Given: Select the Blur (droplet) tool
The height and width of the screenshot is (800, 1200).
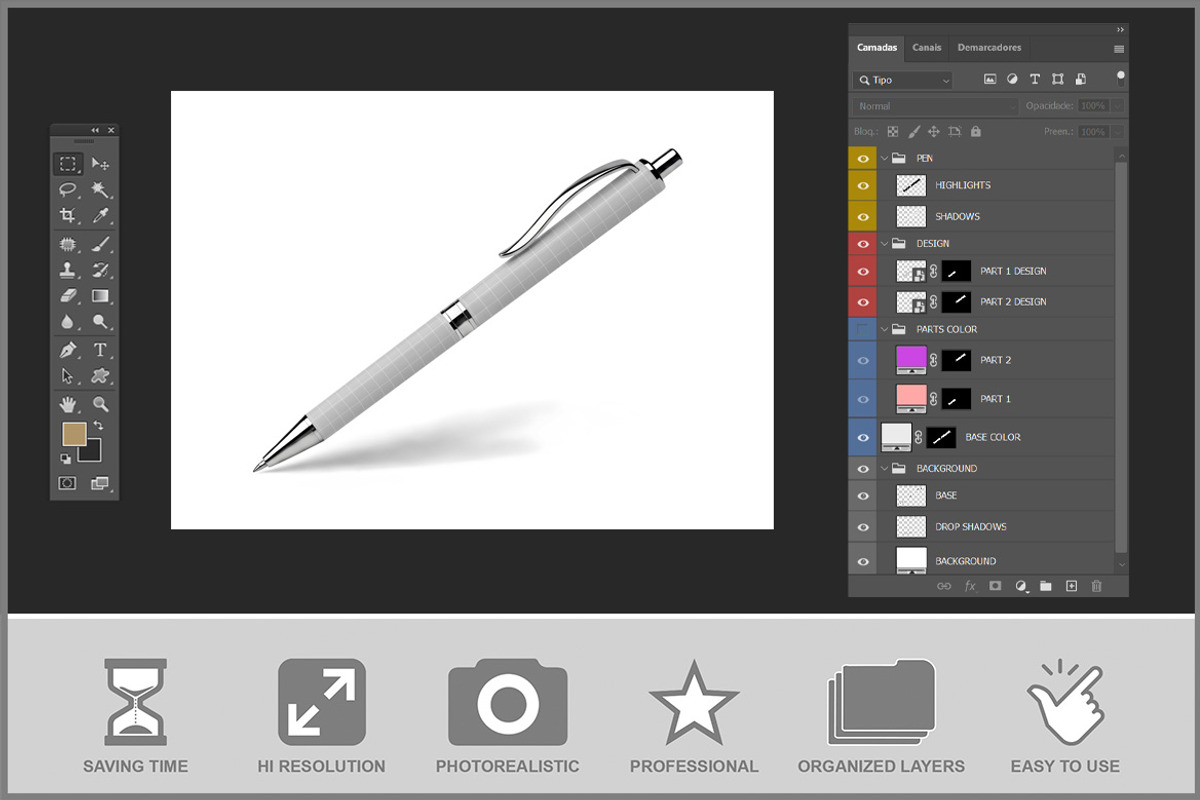Looking at the screenshot, I should (x=68, y=321).
